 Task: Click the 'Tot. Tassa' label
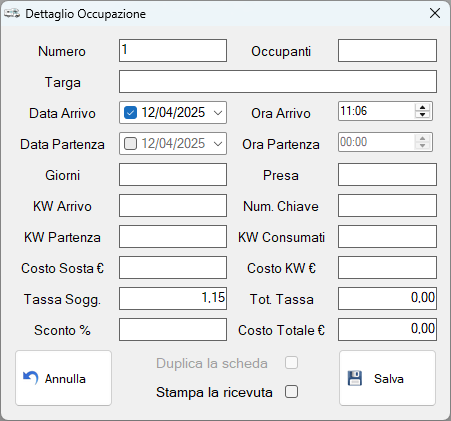click(x=282, y=299)
